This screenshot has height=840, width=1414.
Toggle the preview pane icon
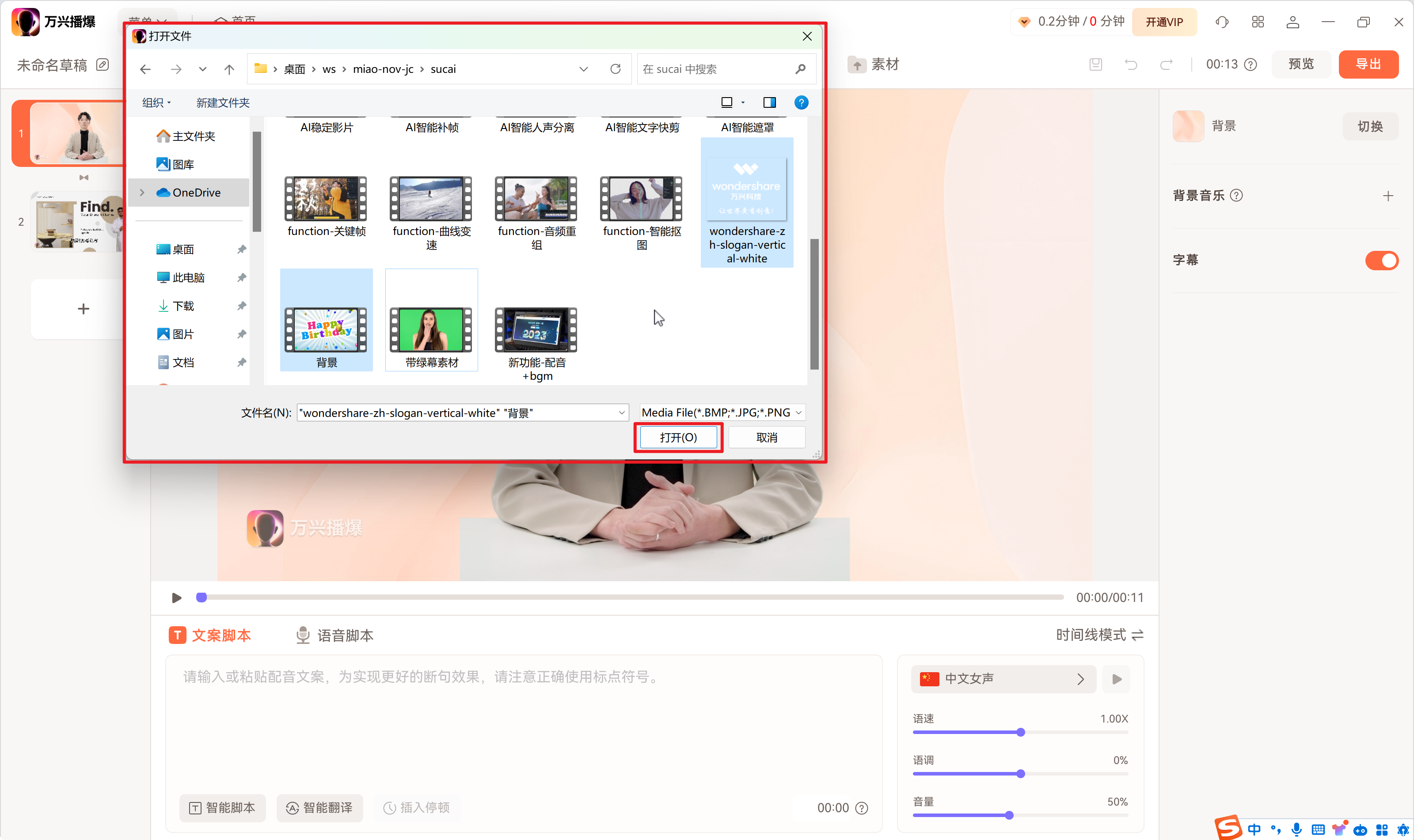(770, 102)
